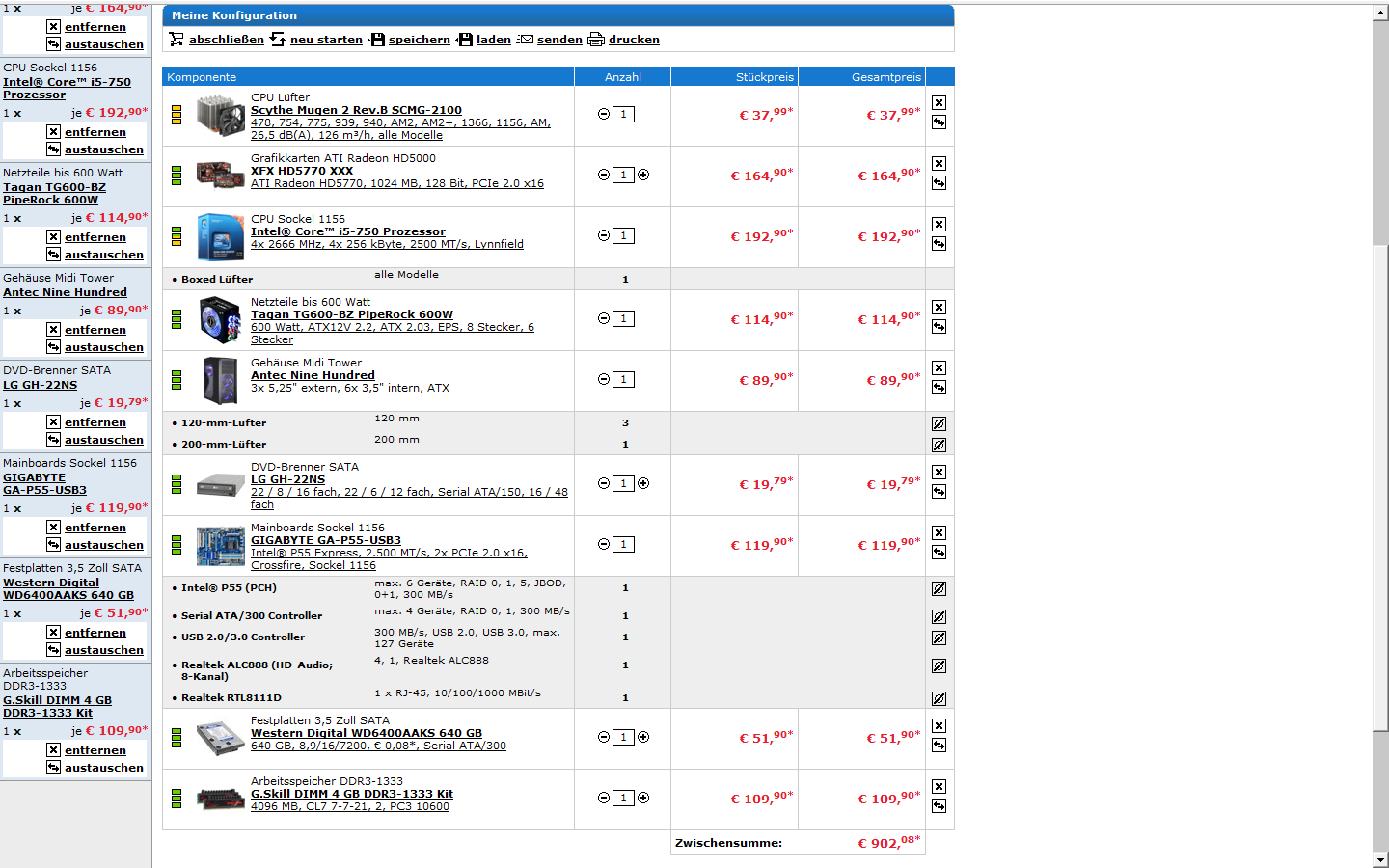Swap Western Digital WD6400AAKS using table exchange icon
This screenshot has width=1389, height=868.
(x=939, y=746)
